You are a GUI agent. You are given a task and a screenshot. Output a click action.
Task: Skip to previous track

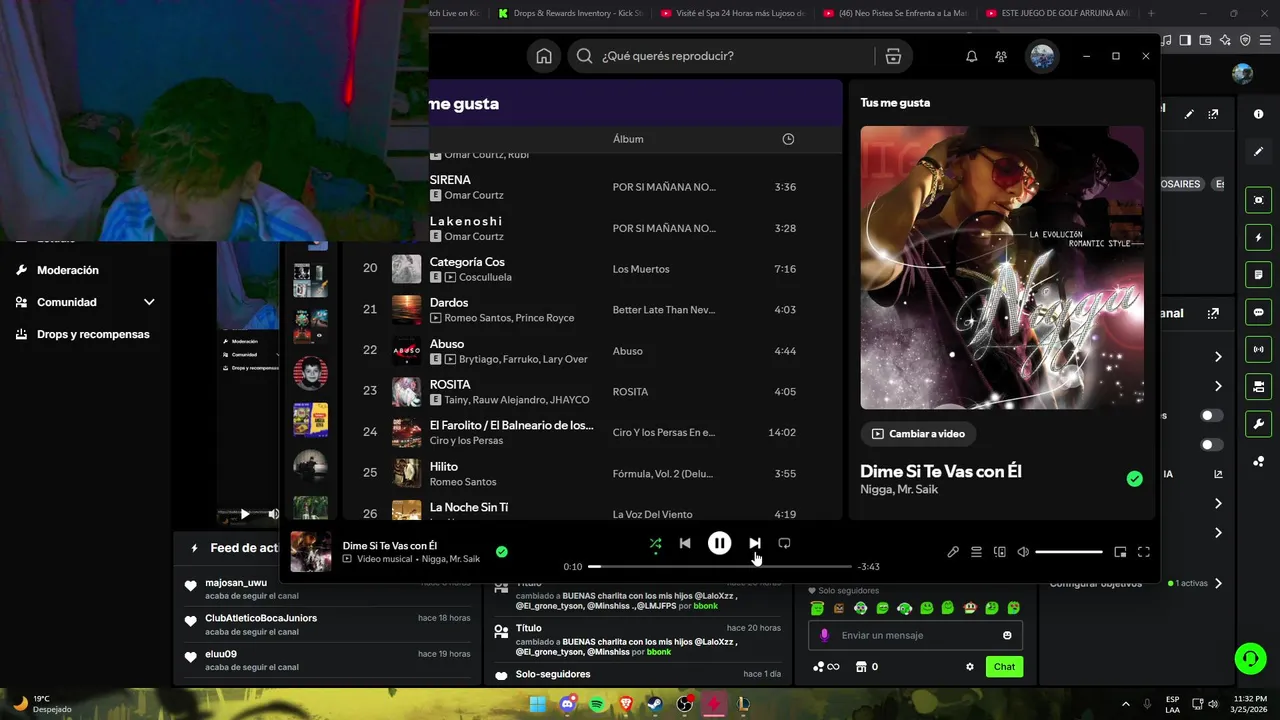coord(685,543)
